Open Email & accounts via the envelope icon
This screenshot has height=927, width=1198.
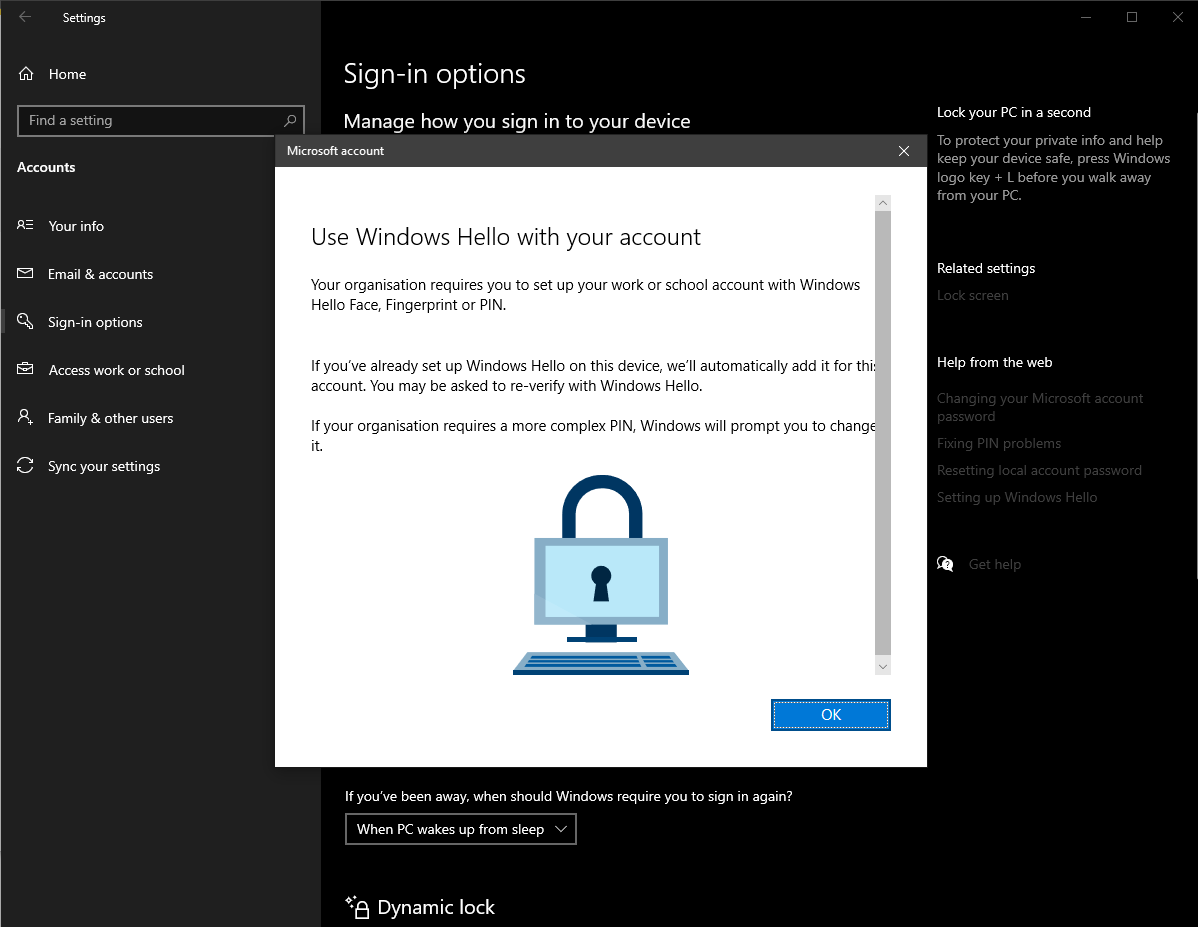coord(24,273)
